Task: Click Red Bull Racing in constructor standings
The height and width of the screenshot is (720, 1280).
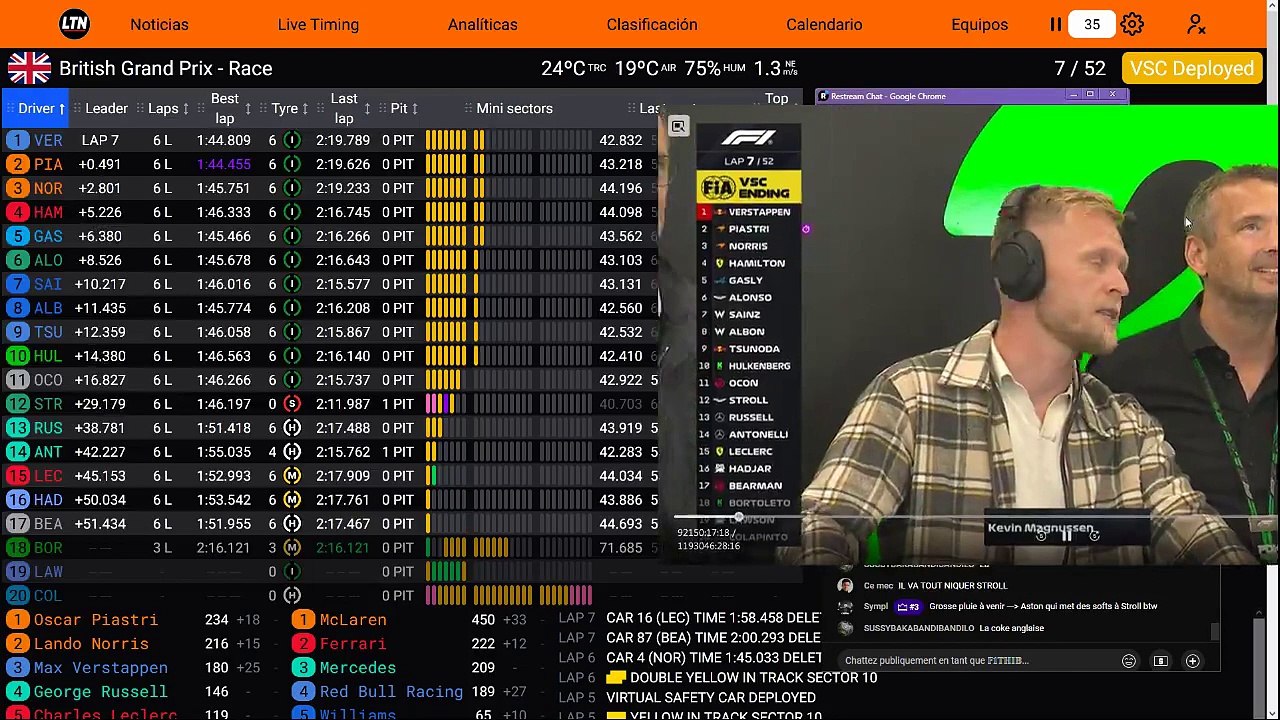Action: [x=391, y=692]
